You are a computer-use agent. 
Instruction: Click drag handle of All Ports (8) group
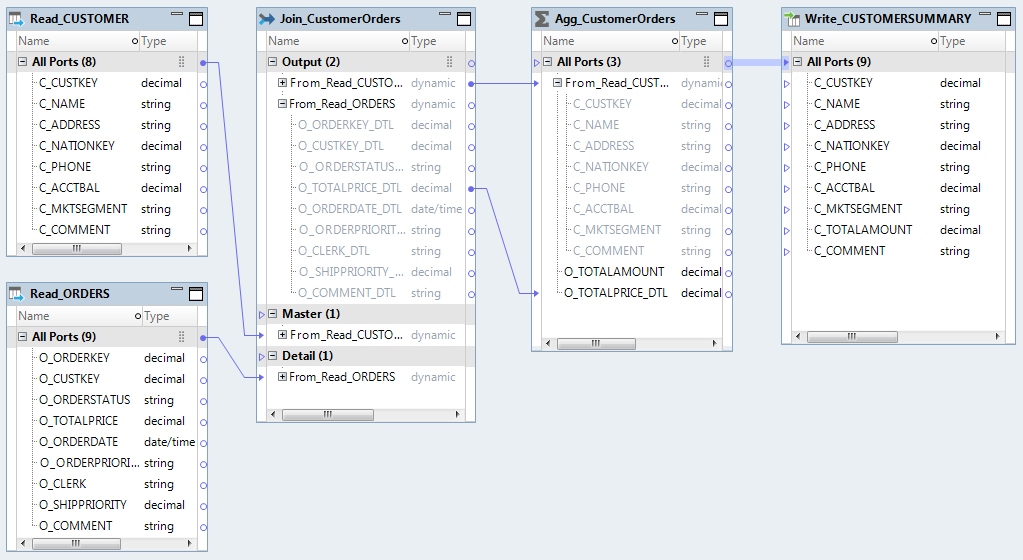click(181, 62)
